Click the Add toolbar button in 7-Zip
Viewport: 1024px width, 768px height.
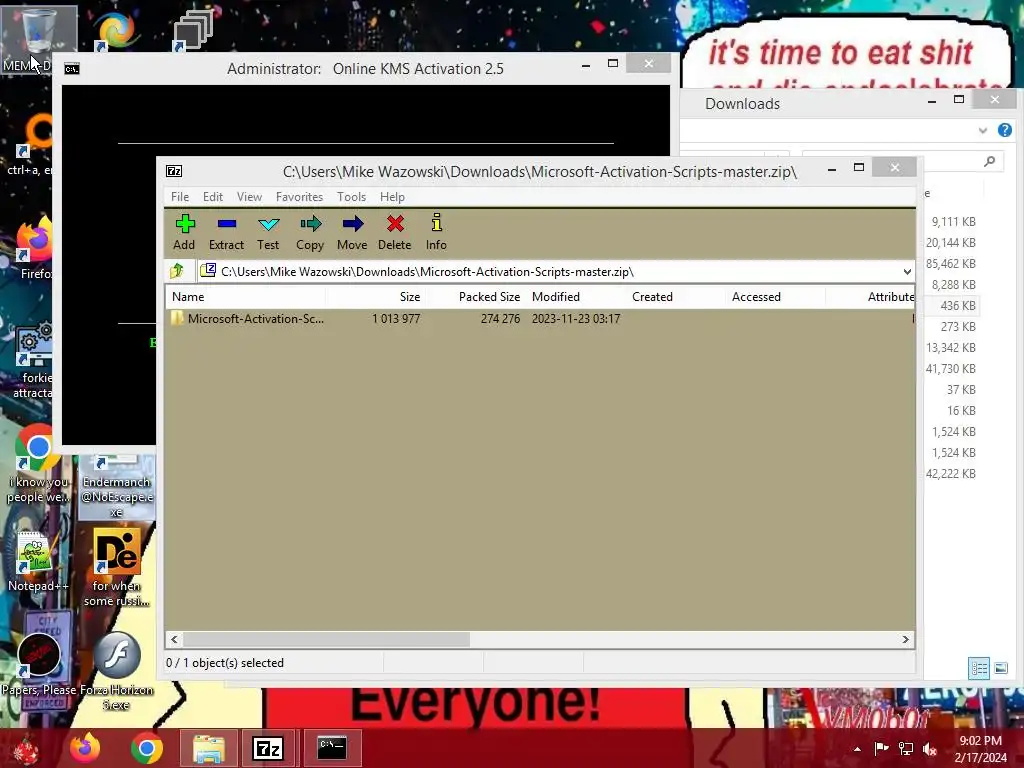[184, 232]
